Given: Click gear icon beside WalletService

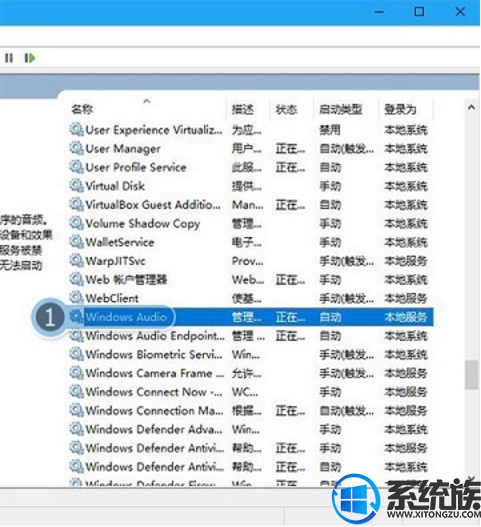Looking at the screenshot, I should click(76, 242).
